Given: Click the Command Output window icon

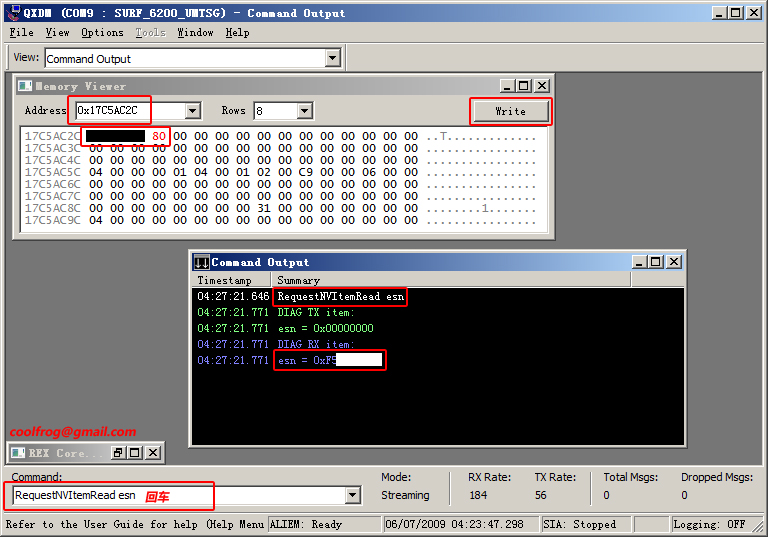Looking at the screenshot, I should tap(201, 262).
